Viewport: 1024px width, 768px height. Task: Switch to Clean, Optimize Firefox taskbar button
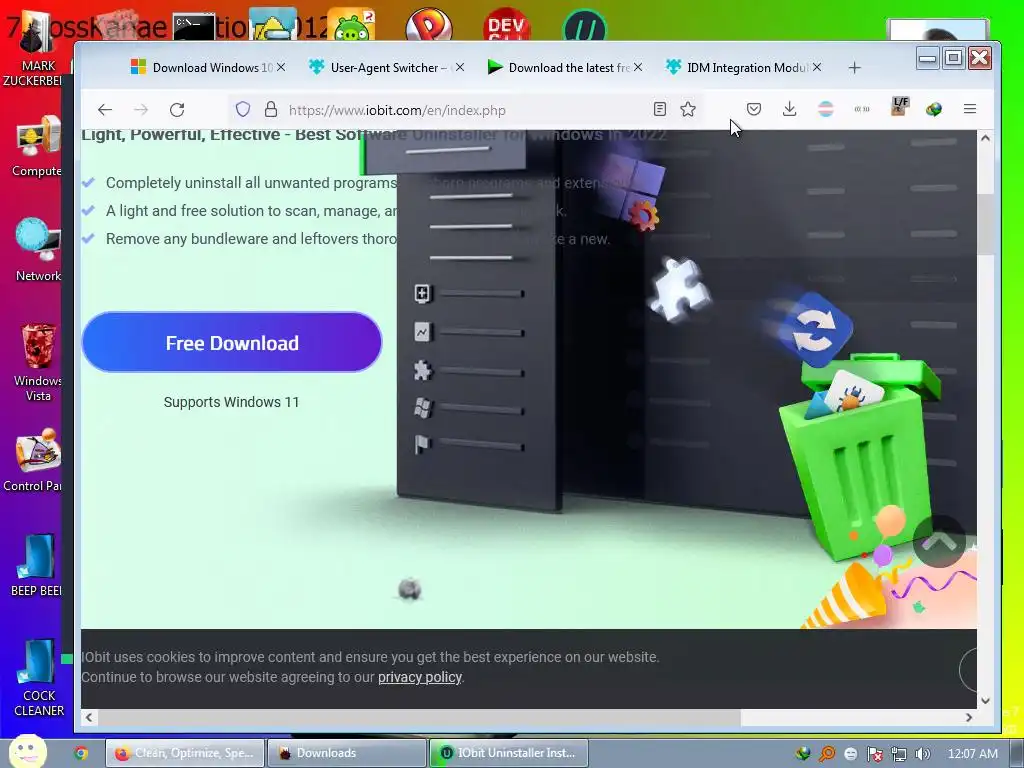185,753
